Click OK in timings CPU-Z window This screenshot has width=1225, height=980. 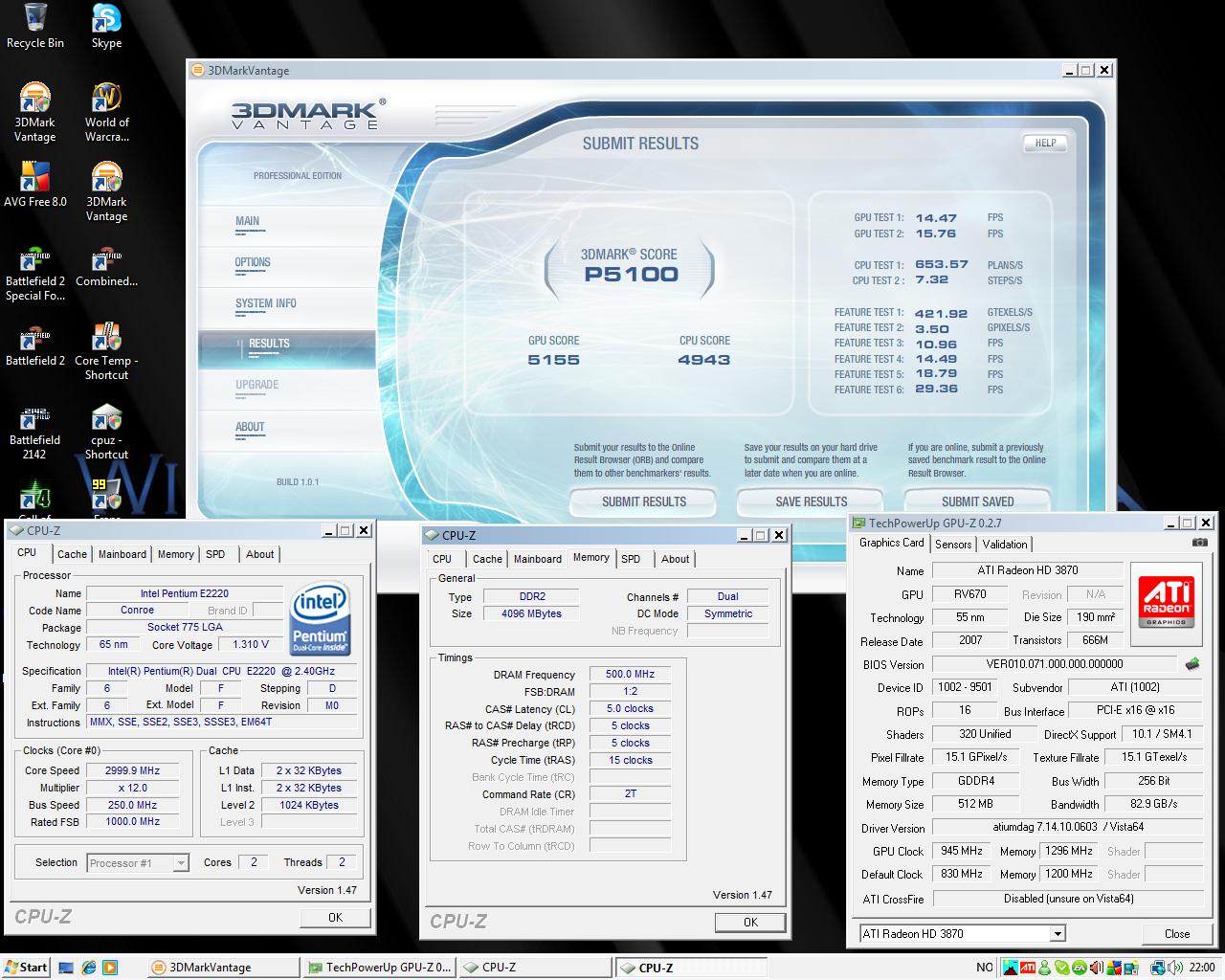750,922
